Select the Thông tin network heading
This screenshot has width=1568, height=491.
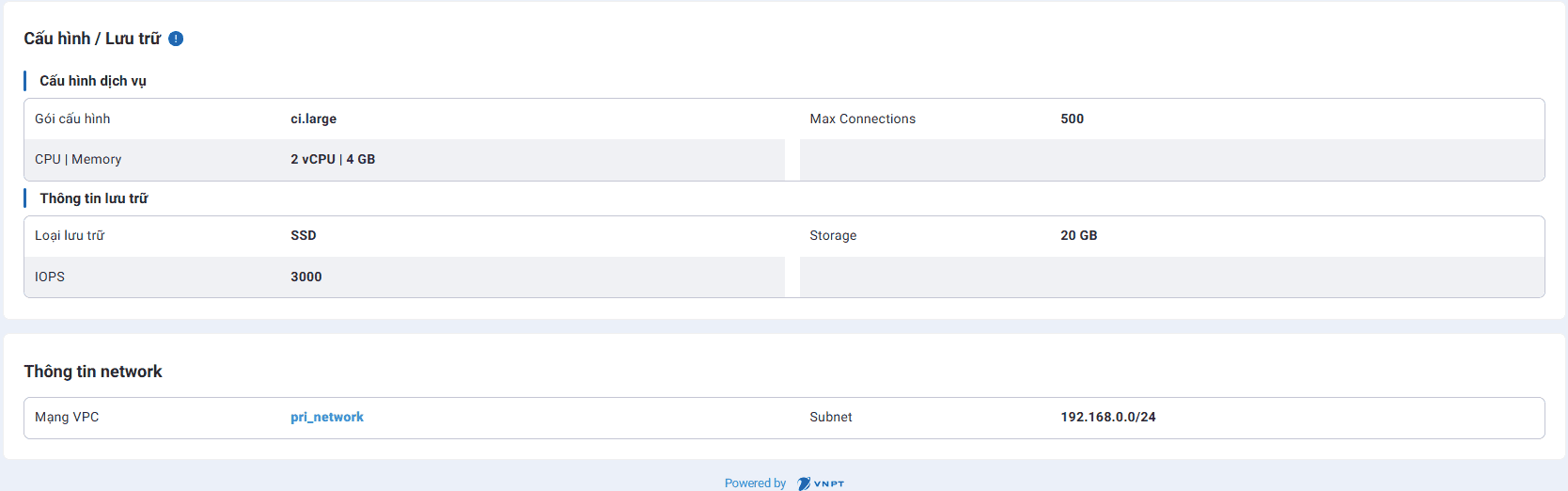[x=93, y=372]
